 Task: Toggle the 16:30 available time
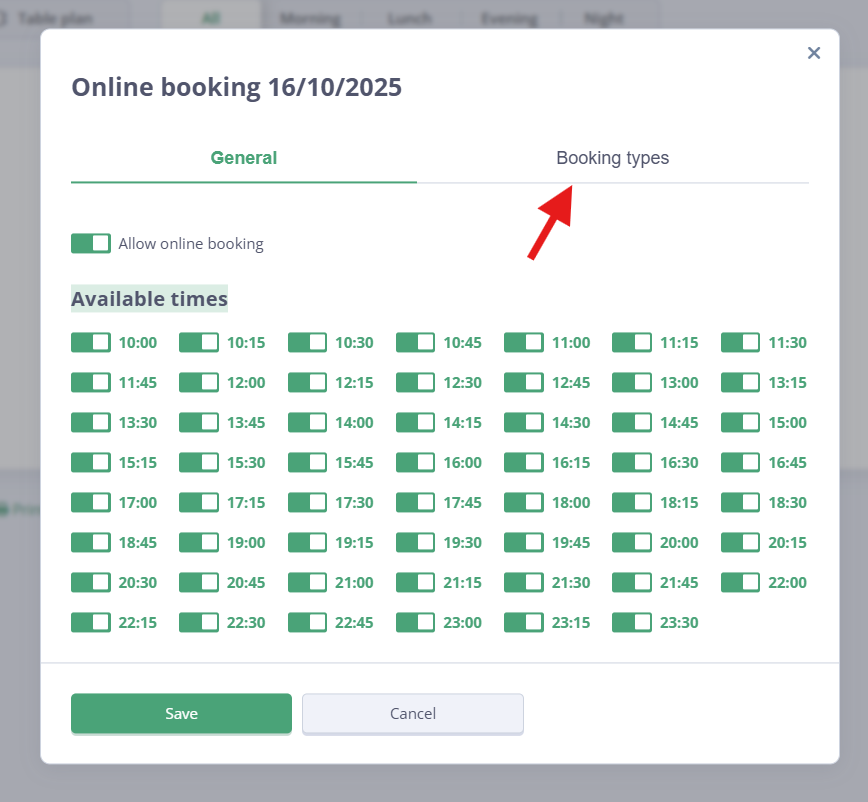pyautogui.click(x=632, y=462)
